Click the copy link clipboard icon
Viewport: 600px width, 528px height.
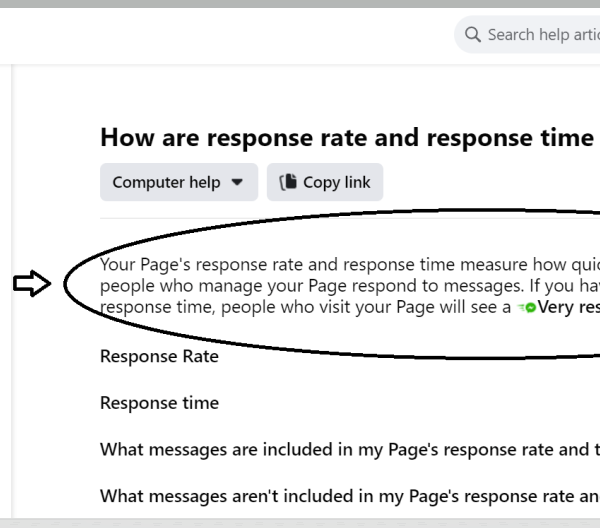[x=288, y=182]
